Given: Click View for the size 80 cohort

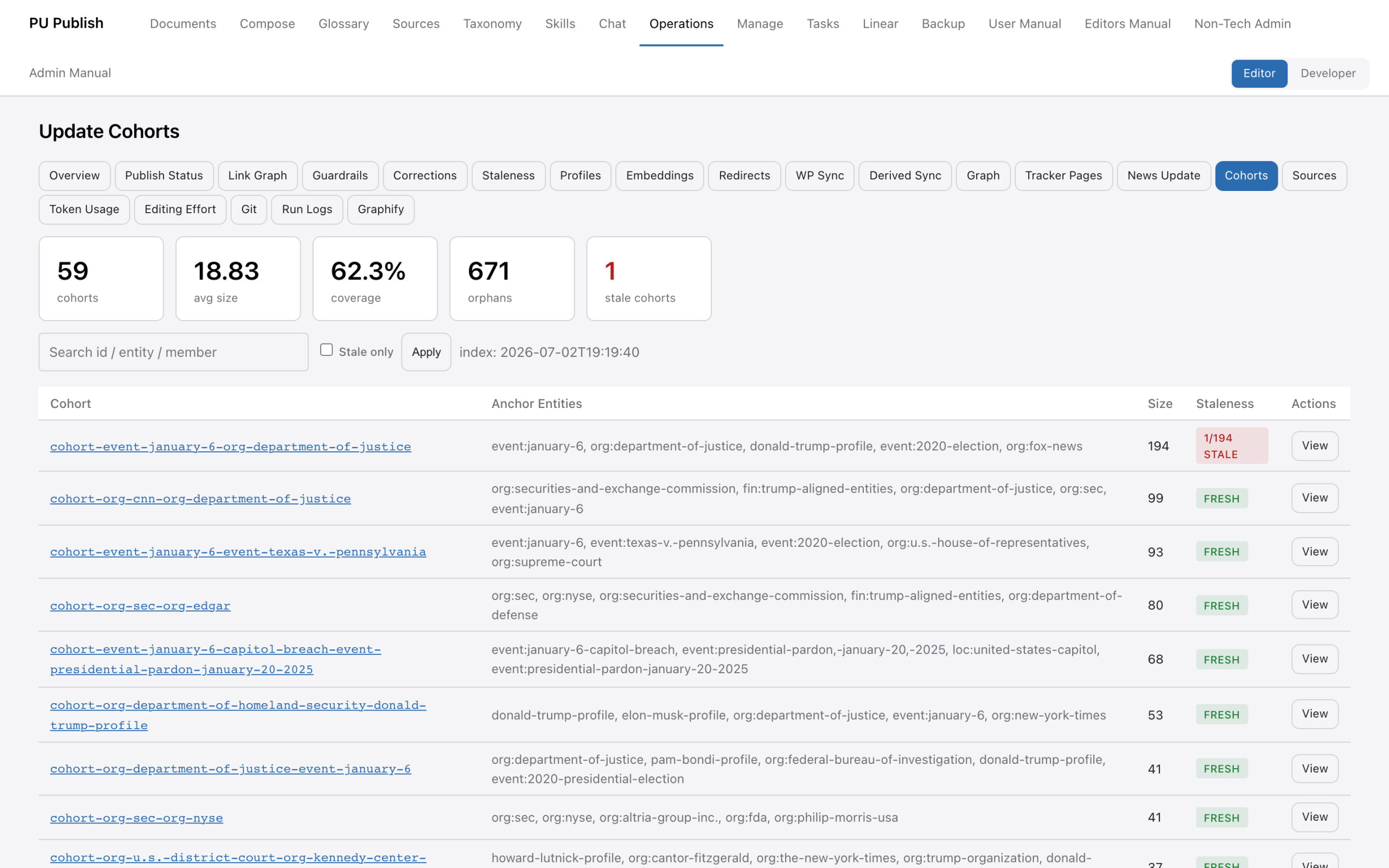Looking at the screenshot, I should coord(1314,604).
